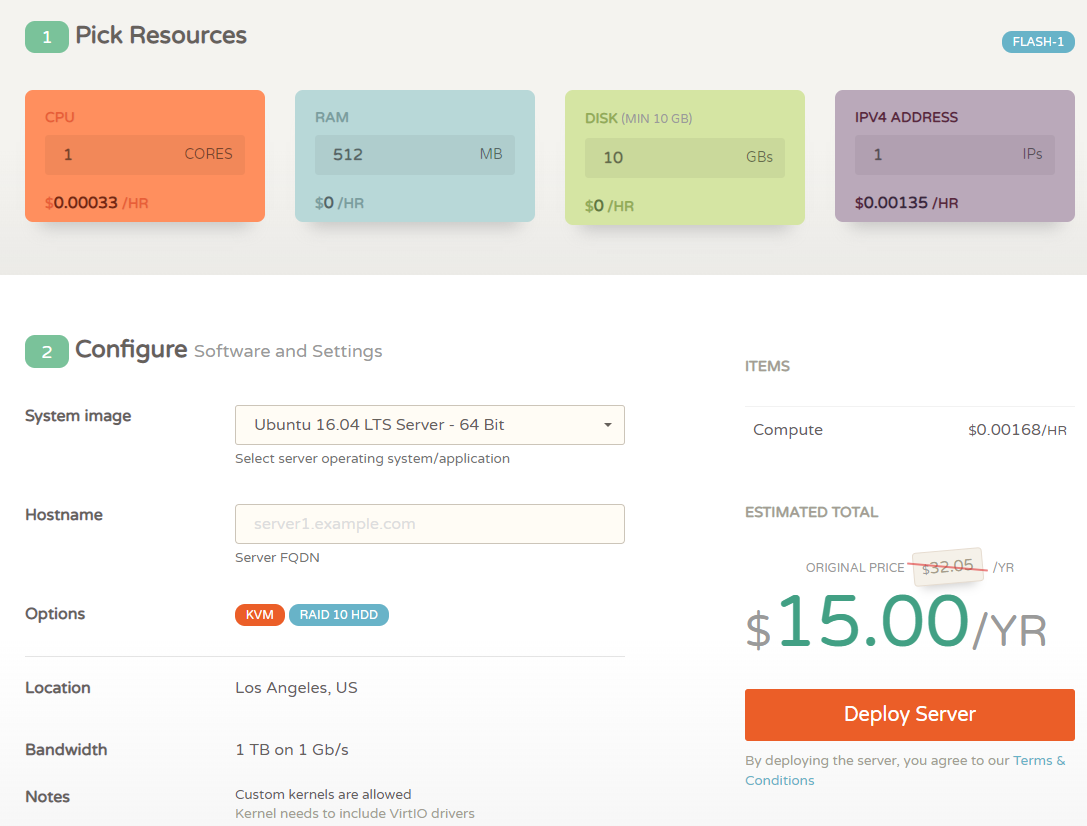The image size is (1087, 826).
Task: Click the IPv4 address count input
Action: 930,155
